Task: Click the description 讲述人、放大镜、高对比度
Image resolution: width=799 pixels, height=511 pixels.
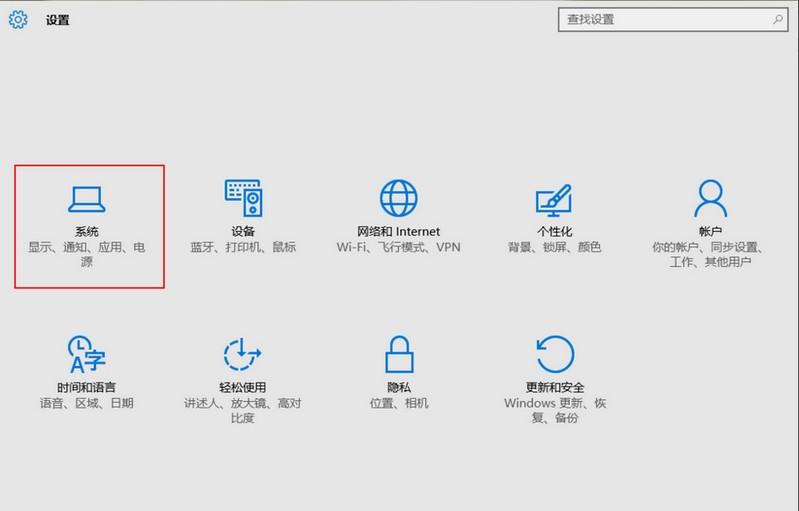Action: pos(243,411)
